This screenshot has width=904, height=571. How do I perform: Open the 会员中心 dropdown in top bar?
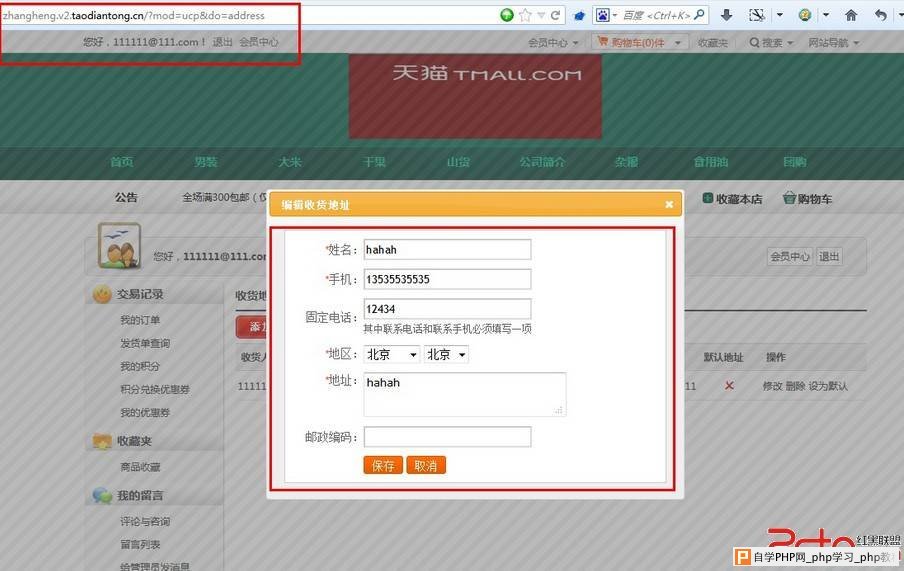553,43
